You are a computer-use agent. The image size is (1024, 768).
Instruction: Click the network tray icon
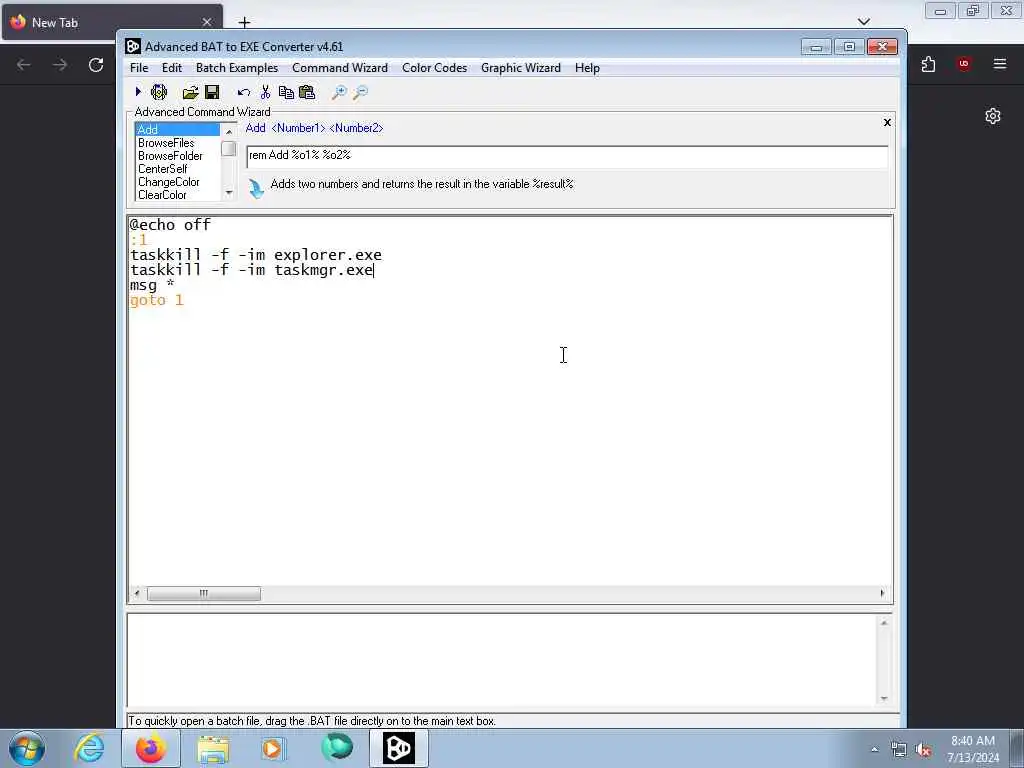click(899, 750)
